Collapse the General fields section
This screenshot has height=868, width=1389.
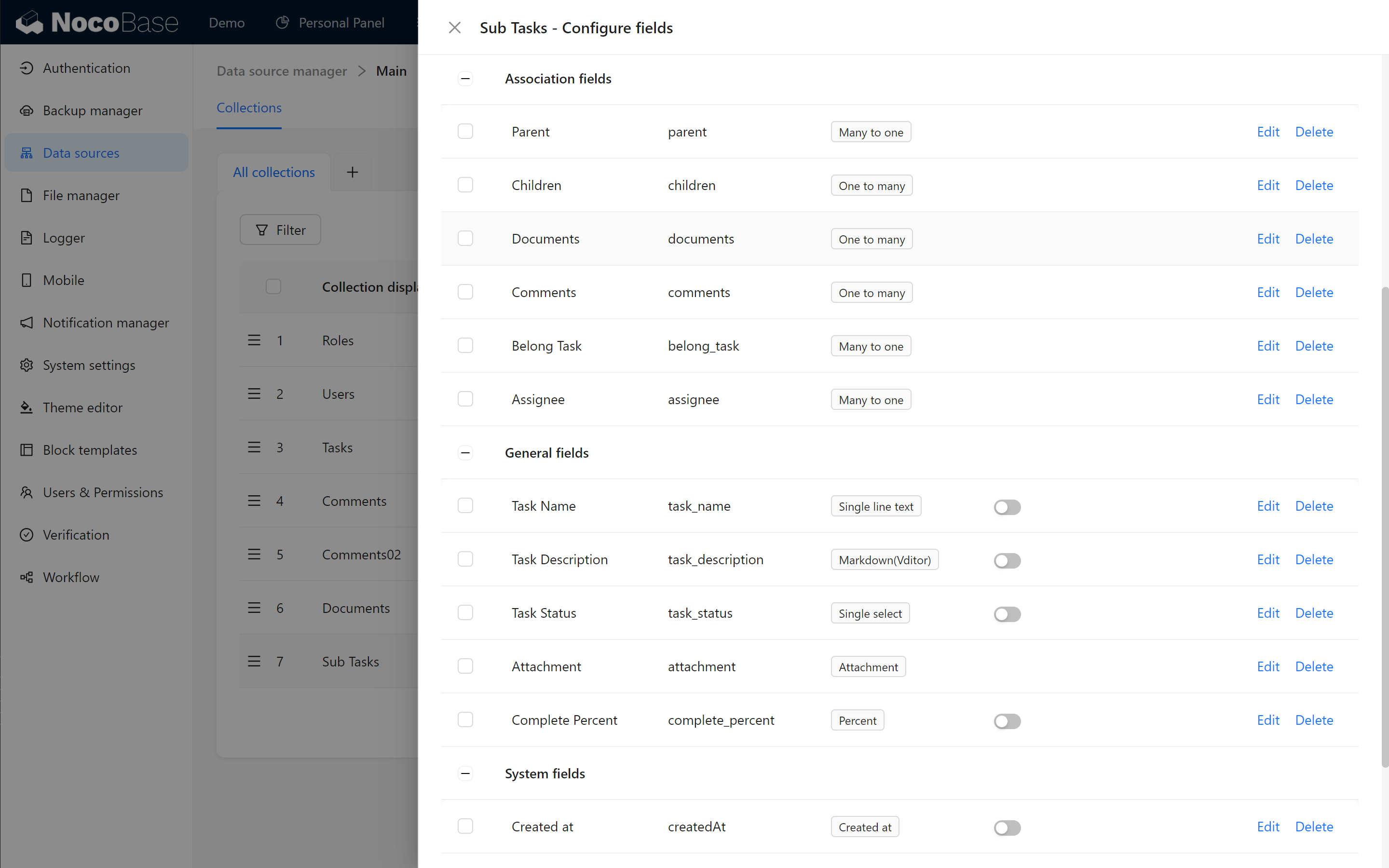pos(465,453)
